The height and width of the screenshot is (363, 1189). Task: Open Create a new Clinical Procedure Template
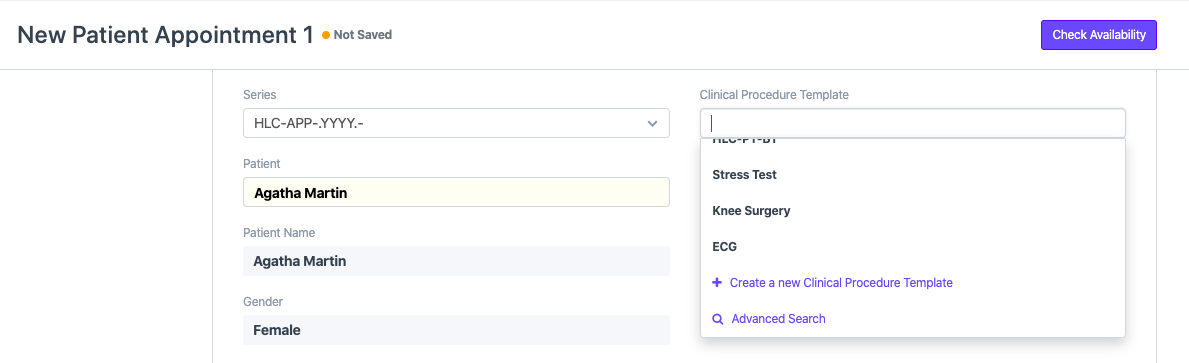tap(841, 283)
